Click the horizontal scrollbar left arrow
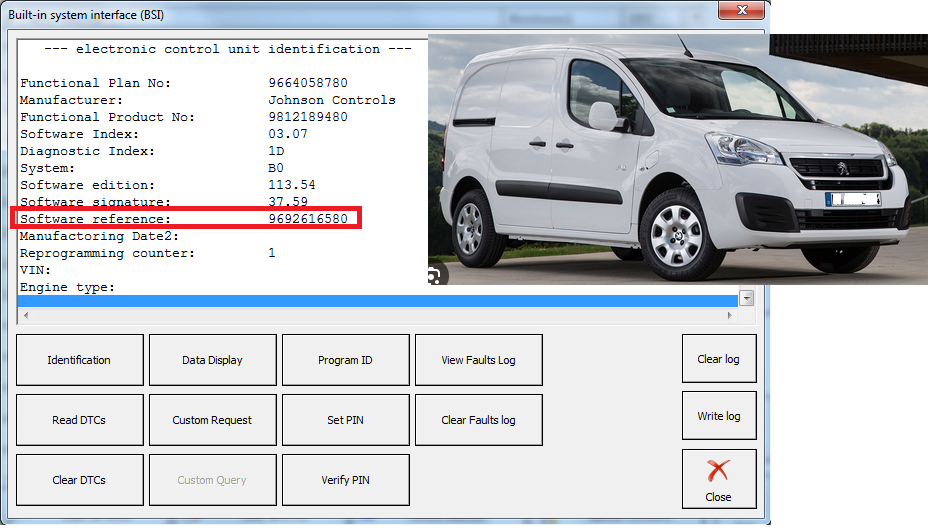 24,316
